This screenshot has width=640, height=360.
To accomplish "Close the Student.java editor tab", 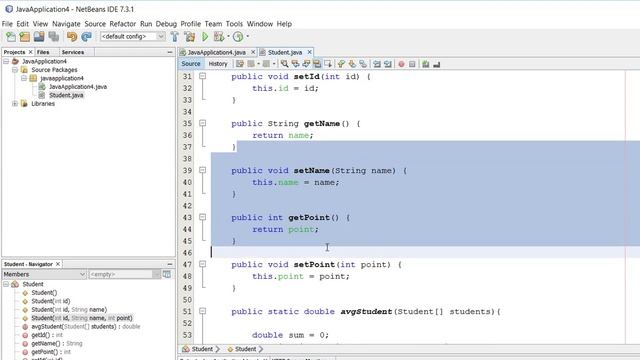I will (309, 52).
